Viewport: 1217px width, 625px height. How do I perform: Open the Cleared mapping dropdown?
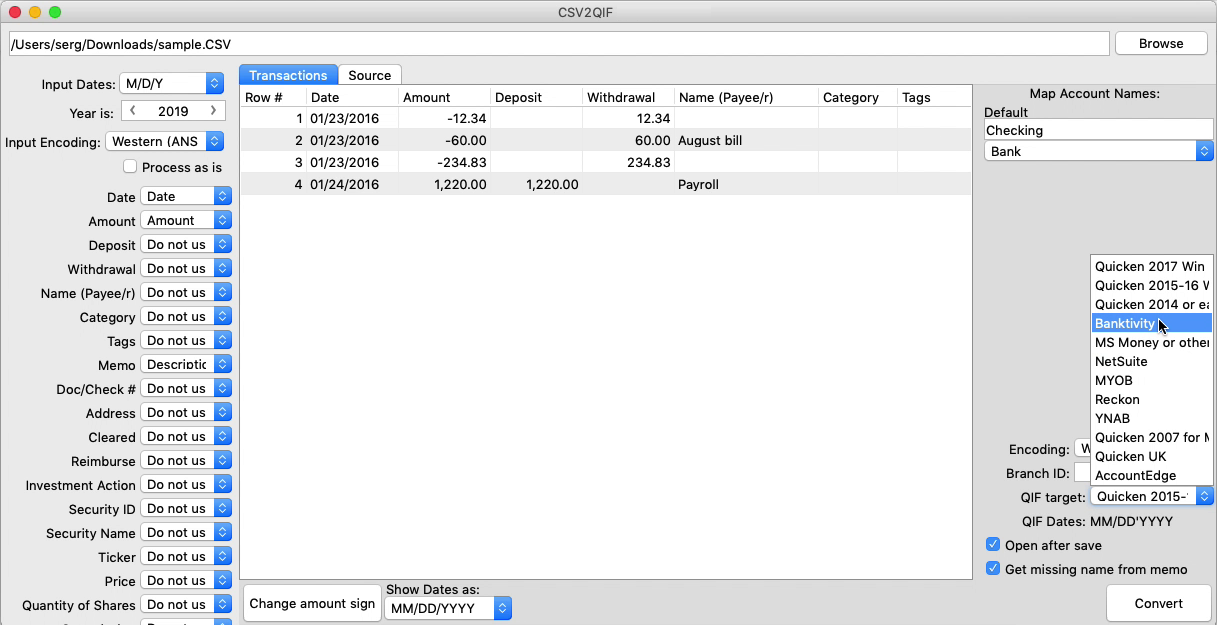point(186,437)
